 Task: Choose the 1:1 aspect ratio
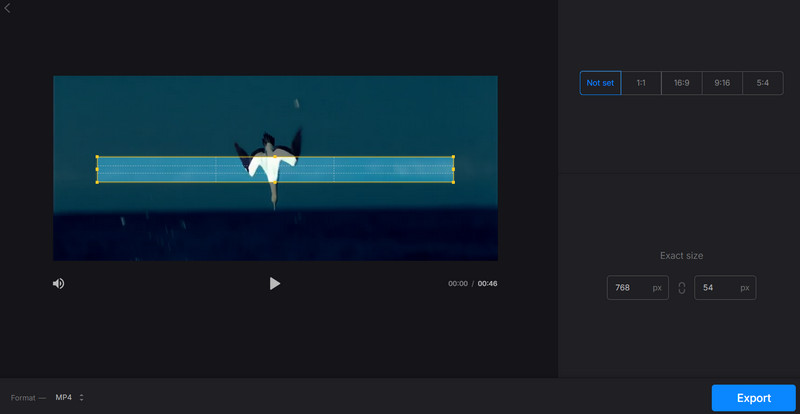point(641,83)
